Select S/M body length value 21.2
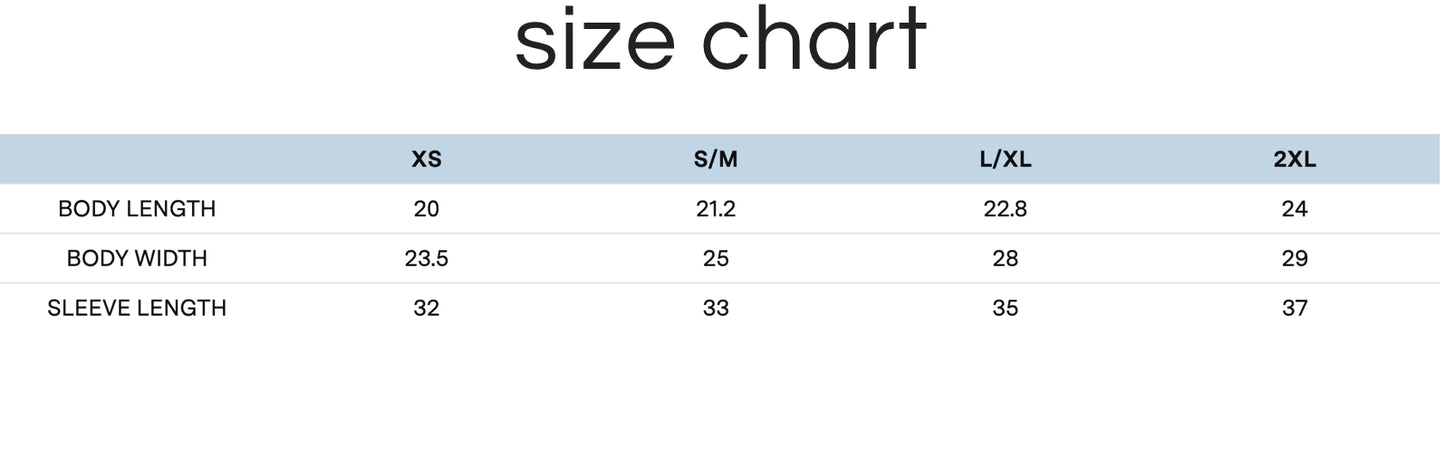1445x460 pixels. [x=716, y=209]
